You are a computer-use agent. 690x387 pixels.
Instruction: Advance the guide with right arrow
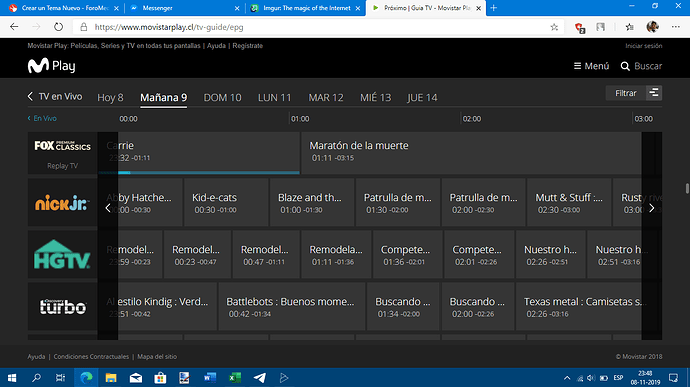(x=652, y=208)
